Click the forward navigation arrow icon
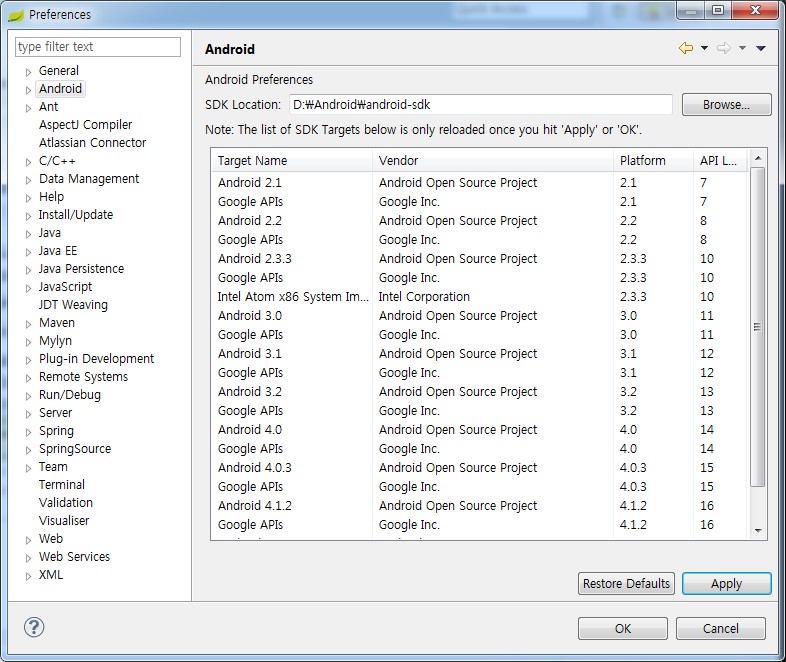 pos(724,48)
